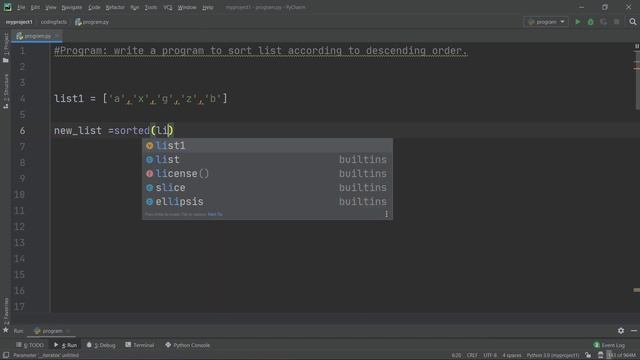The image size is (640, 360).
Task: Choose list1 completion suggestion
Action: pos(267,146)
